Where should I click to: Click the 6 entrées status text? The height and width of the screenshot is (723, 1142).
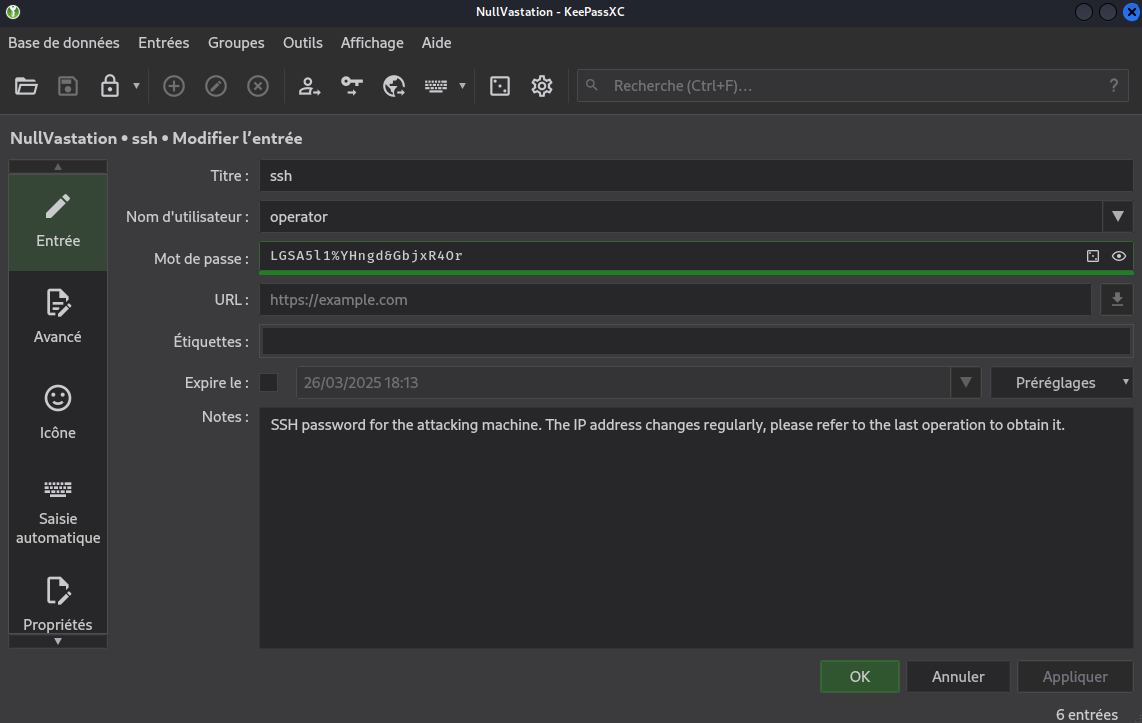[1087, 714]
